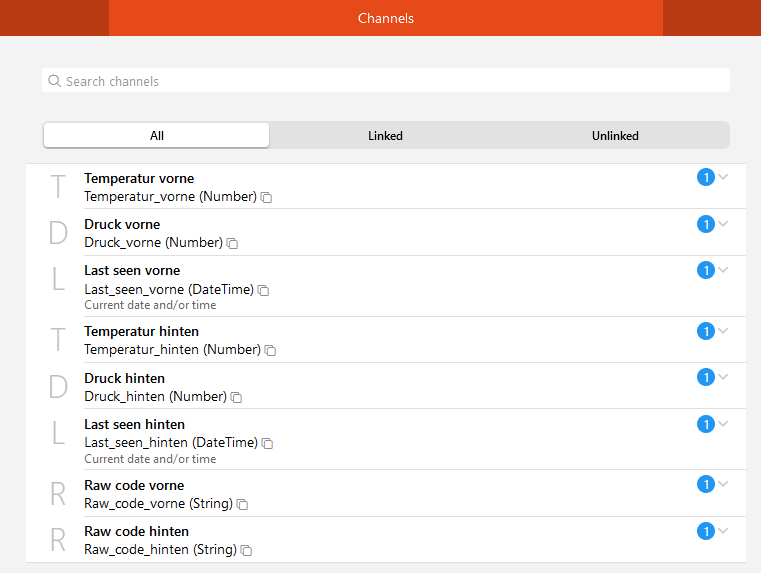
Task: Select the All channels tab
Action: coord(157,136)
